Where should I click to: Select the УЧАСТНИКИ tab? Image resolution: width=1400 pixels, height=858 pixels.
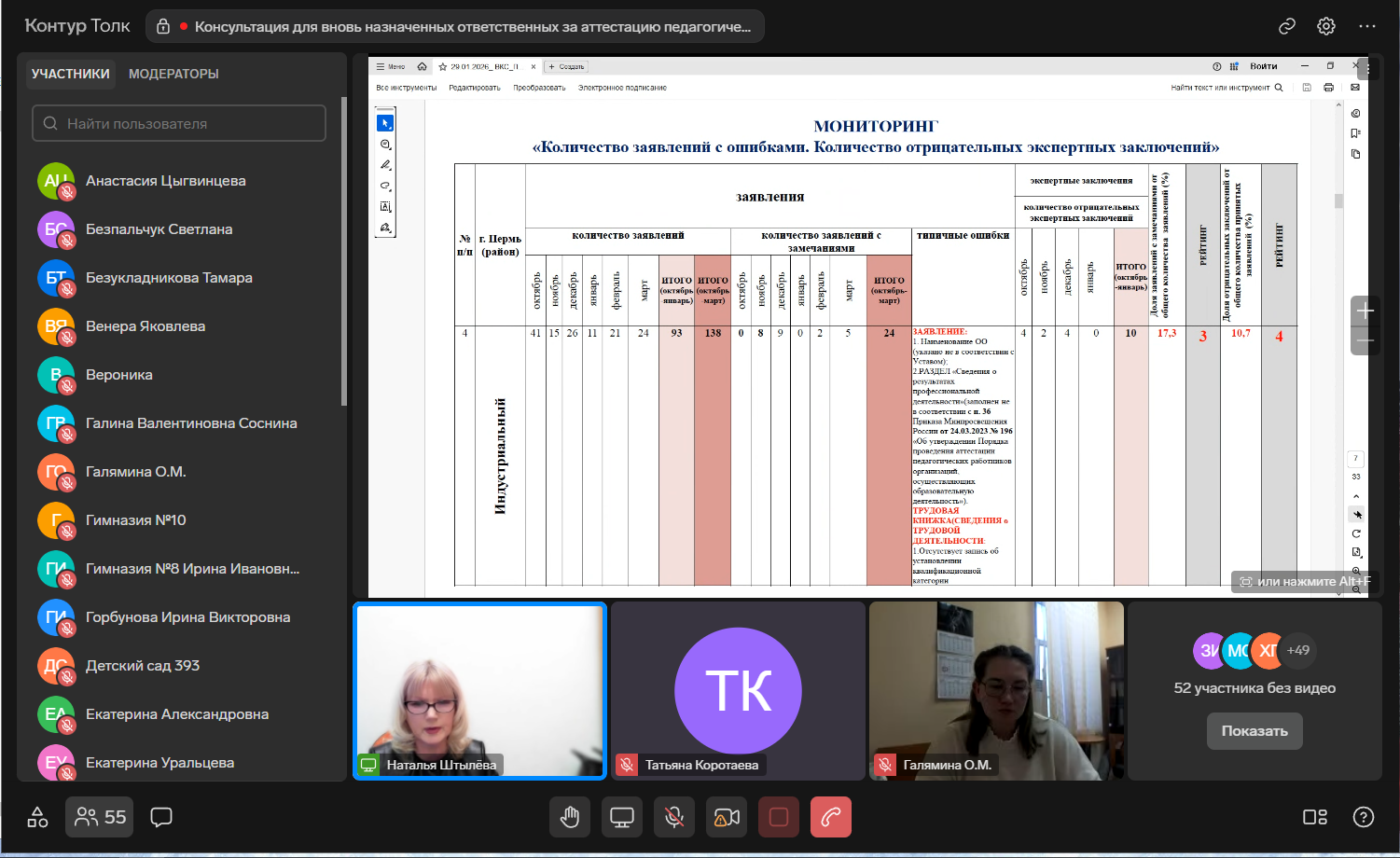[x=71, y=74]
